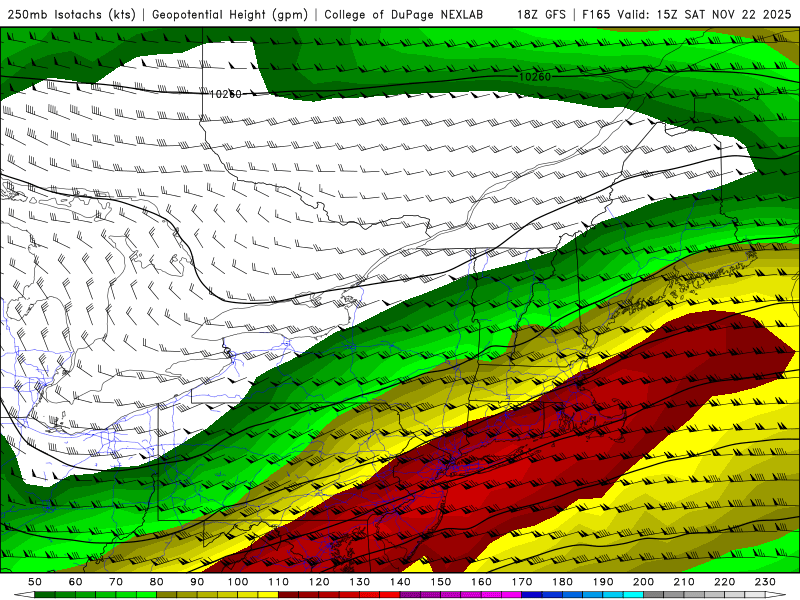
Task: Click the '250mb Isotachs (kts)' title text
Action: [72, 15]
